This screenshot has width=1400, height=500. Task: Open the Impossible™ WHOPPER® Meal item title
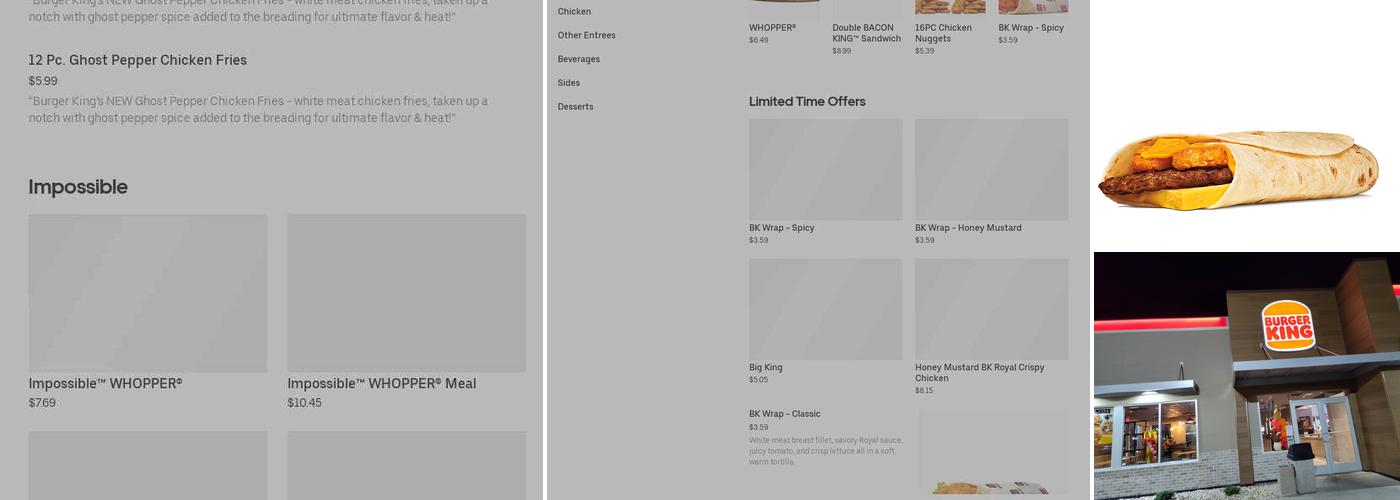tap(382, 384)
